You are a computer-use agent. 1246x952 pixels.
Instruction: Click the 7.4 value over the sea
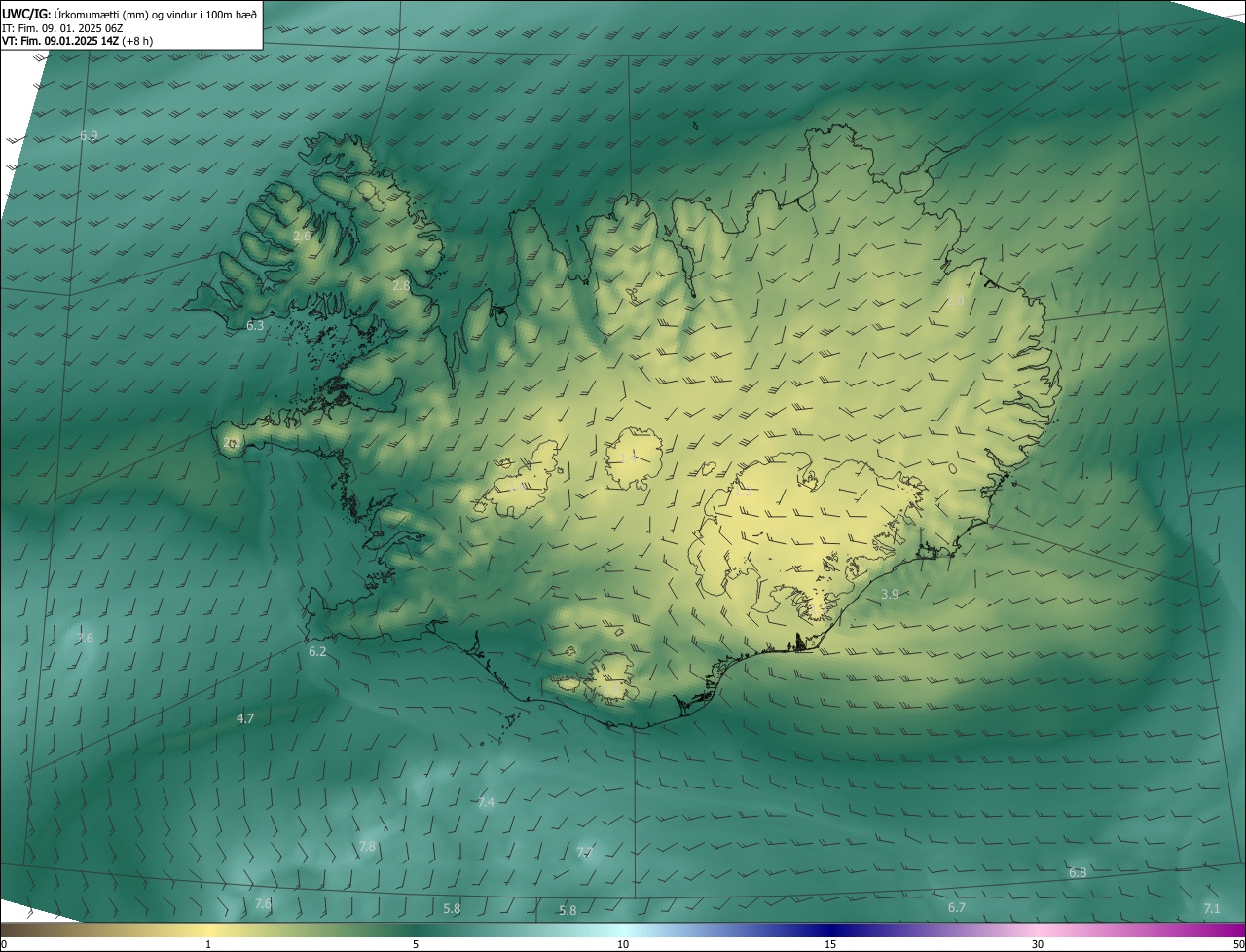pos(486,802)
